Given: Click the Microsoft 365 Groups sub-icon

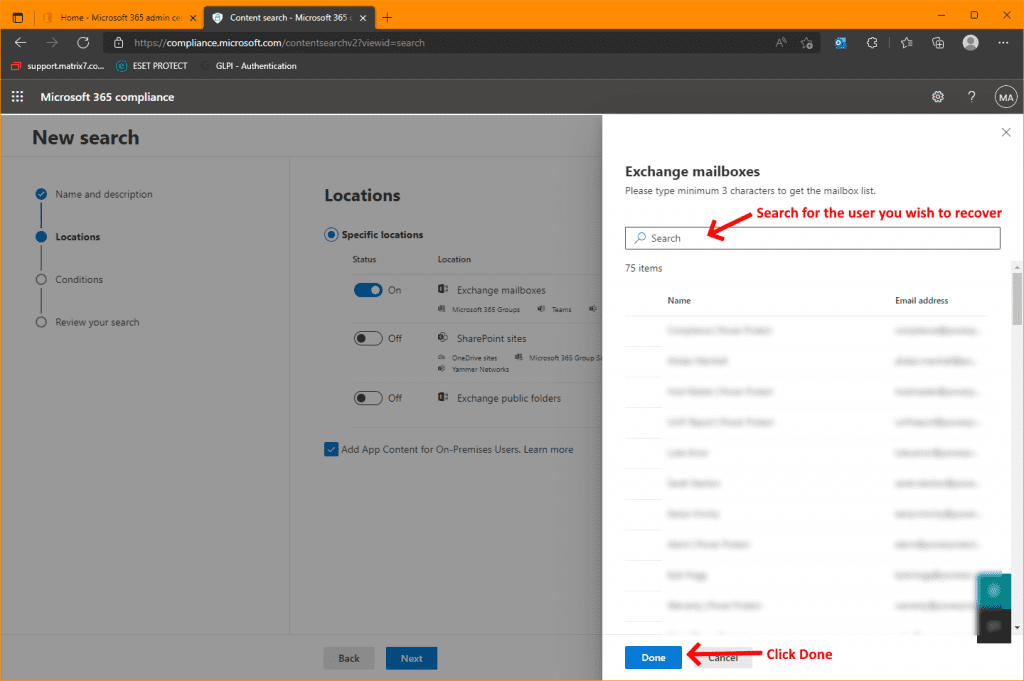Looking at the screenshot, I should (x=441, y=309).
